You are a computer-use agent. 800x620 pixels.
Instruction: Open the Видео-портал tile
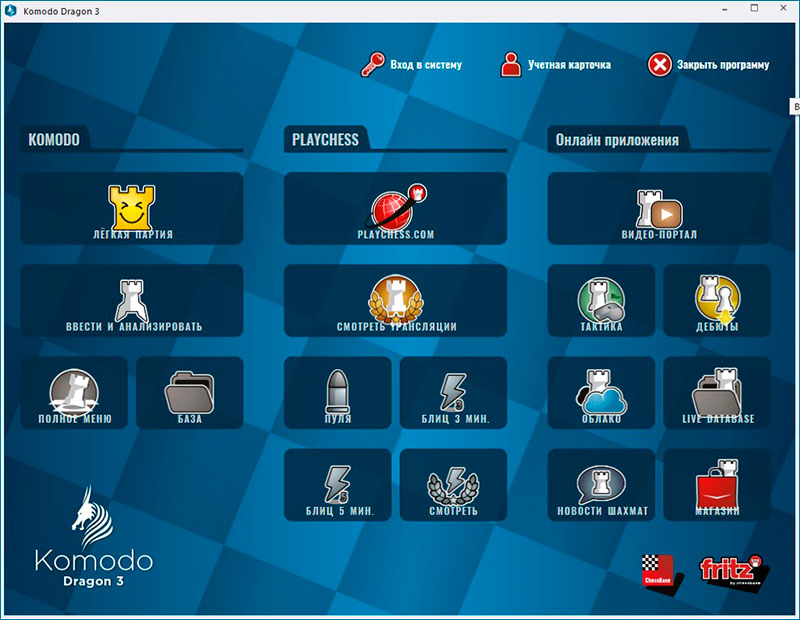[659, 208]
